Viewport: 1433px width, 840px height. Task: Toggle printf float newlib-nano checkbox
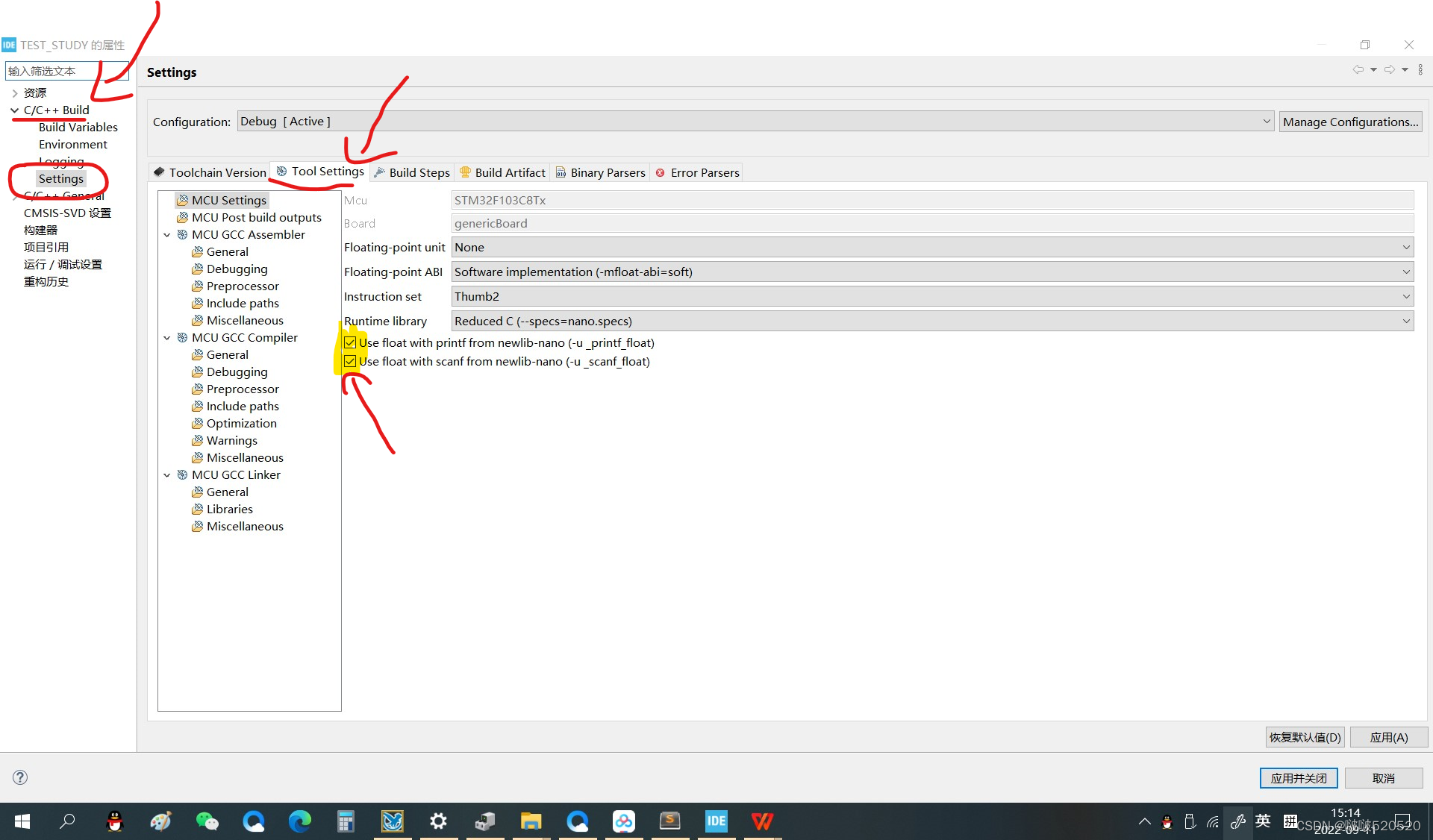[350, 343]
